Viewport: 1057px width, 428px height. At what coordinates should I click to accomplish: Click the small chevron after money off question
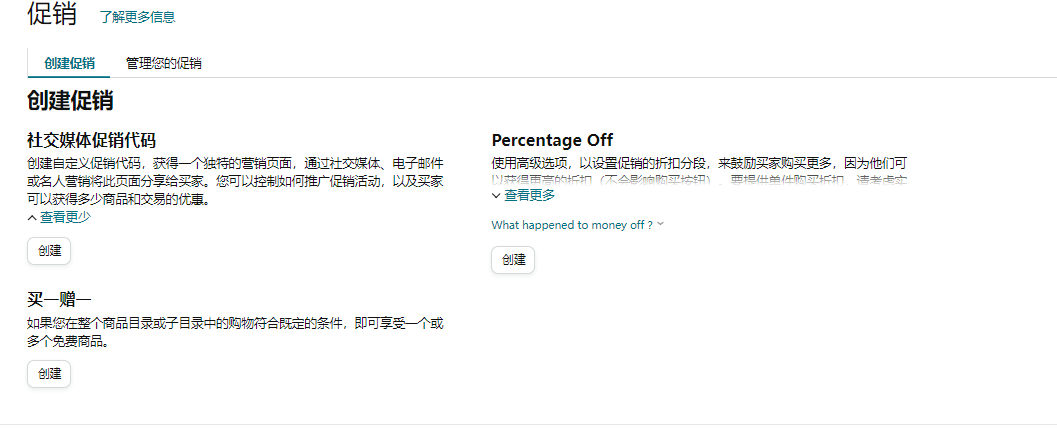click(x=660, y=224)
